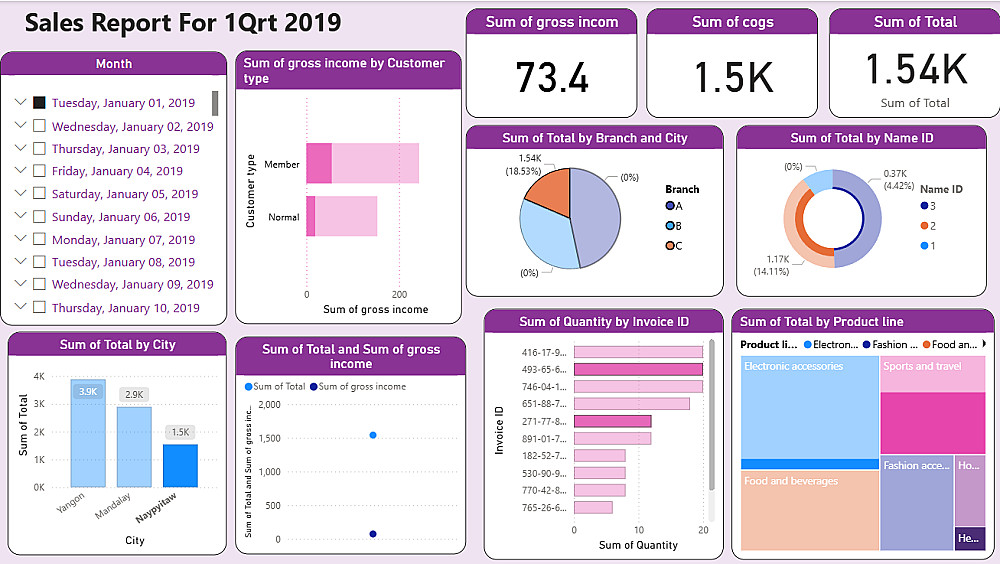Select Normal bar in Customer type chart
The width and height of the screenshot is (1000, 564).
coord(341,216)
